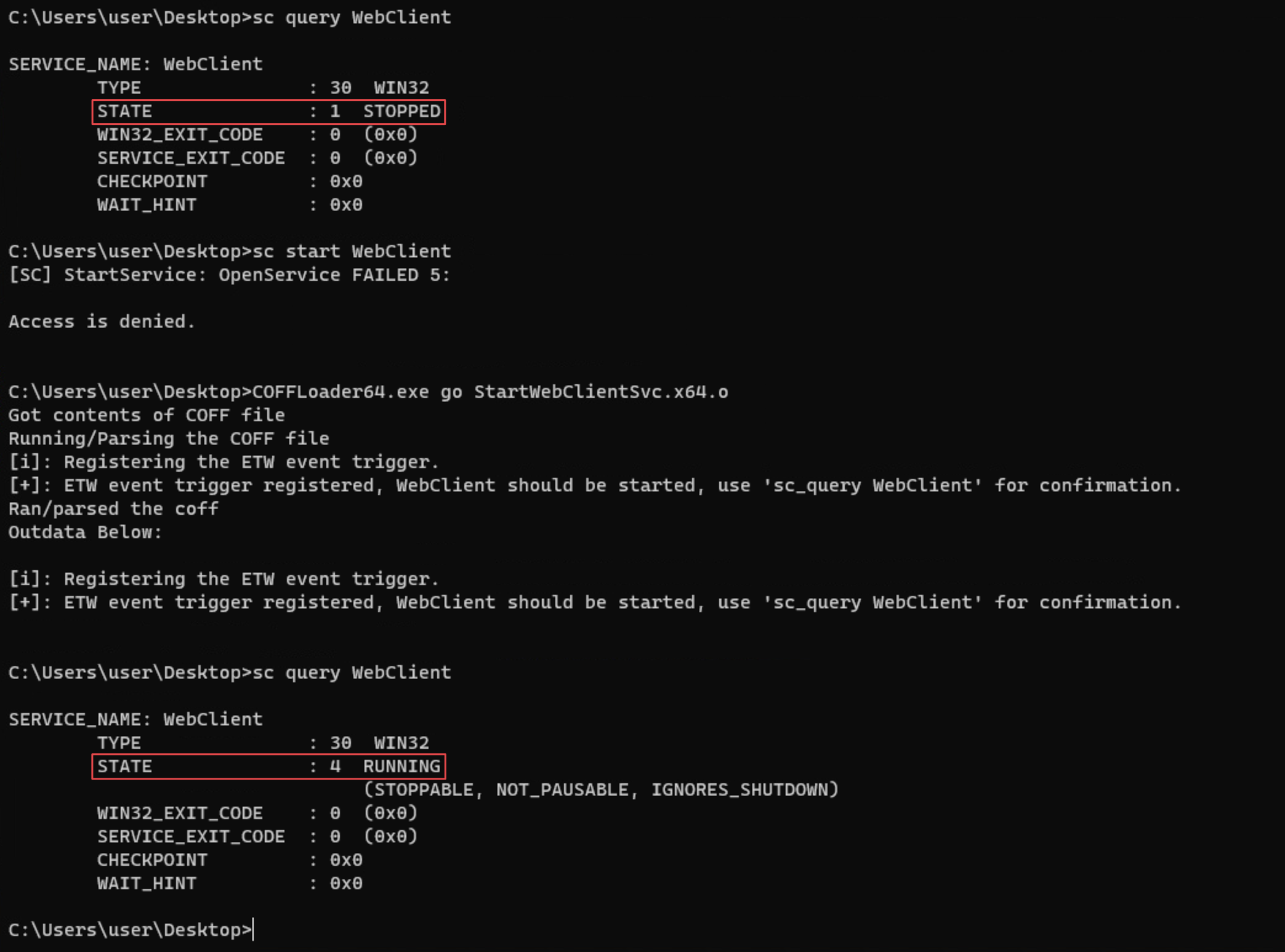Click the TYPE line above the RUNNING state
This screenshot has width=1285, height=952.
262,743
